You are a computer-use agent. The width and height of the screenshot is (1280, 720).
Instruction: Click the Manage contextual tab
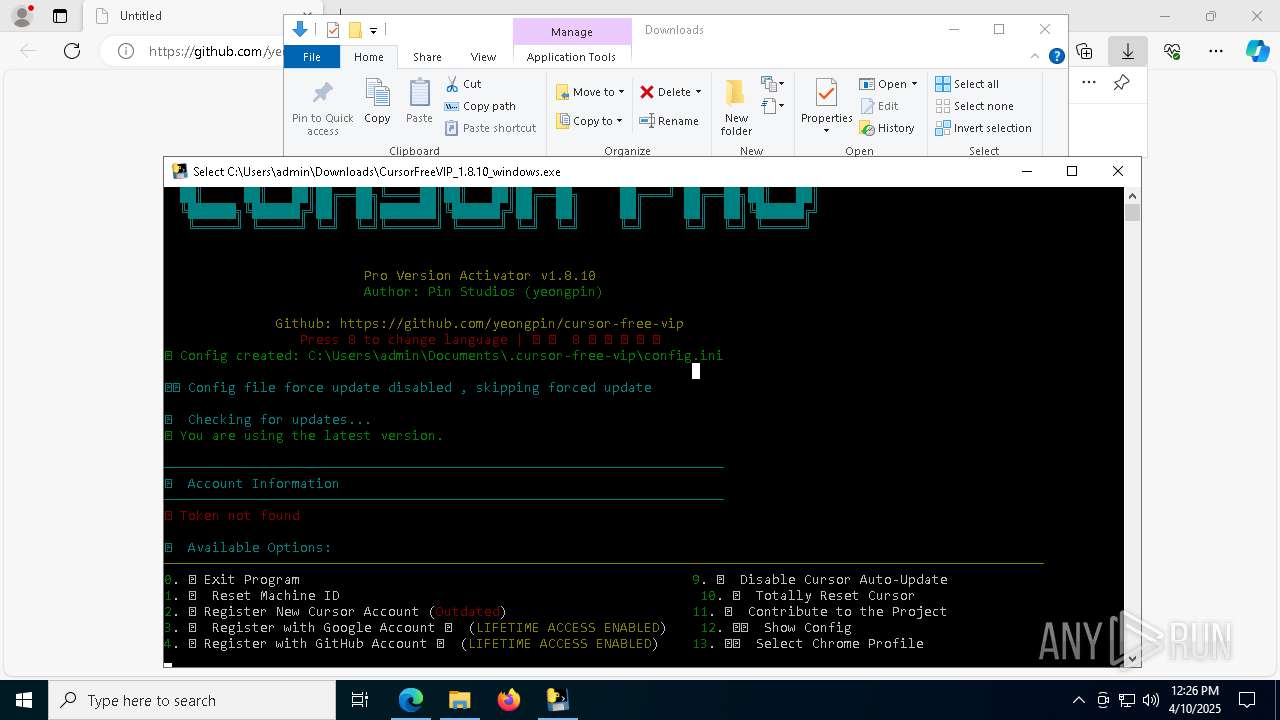tap(571, 32)
